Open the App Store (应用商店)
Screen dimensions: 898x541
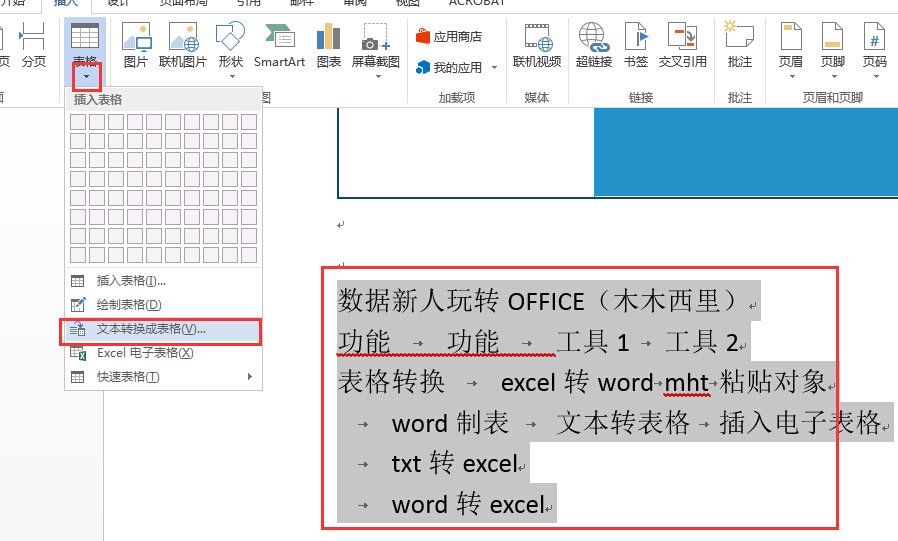pyautogui.click(x=449, y=37)
